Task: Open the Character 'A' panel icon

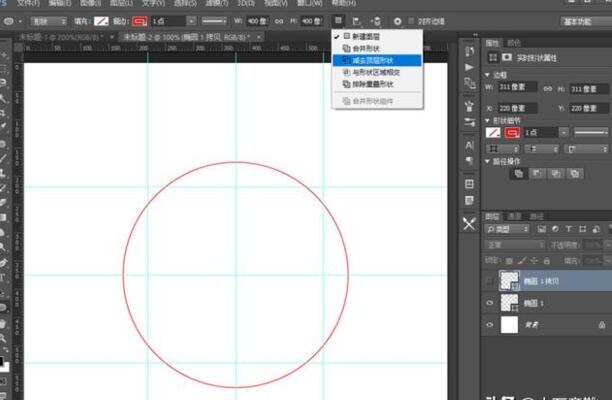Action: click(469, 145)
